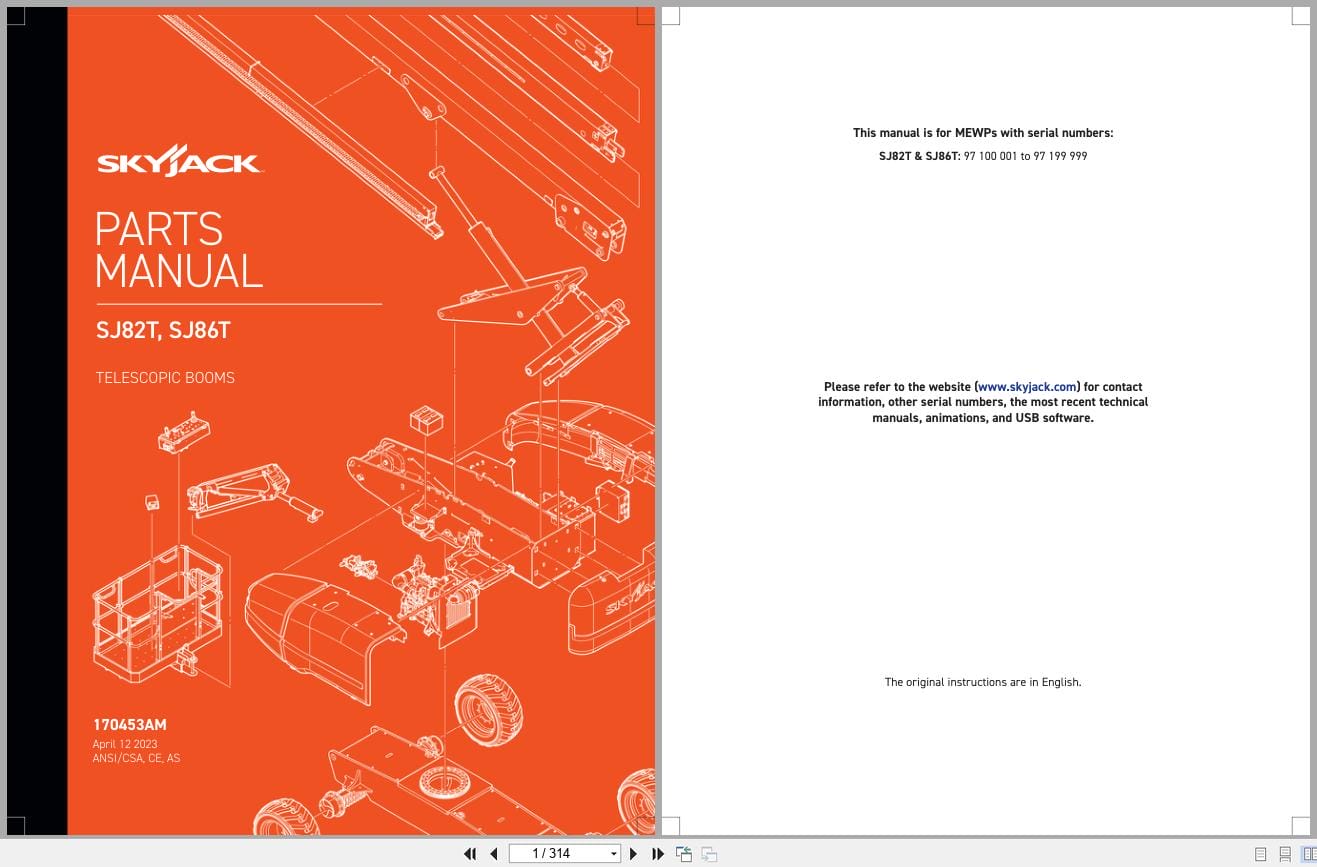Image resolution: width=1317 pixels, height=867 pixels.
Task: Go back to the previous view
Action: tap(684, 853)
